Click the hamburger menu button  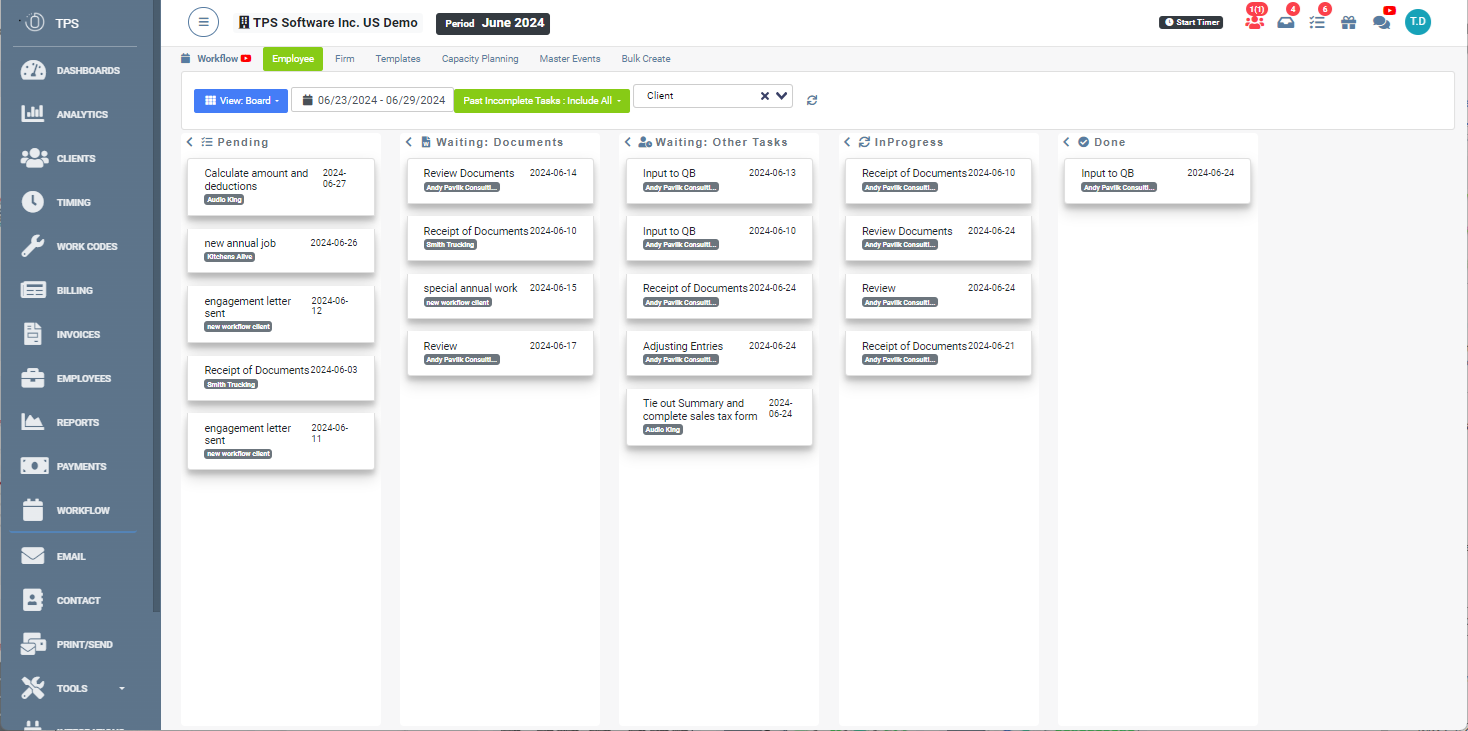click(x=203, y=22)
